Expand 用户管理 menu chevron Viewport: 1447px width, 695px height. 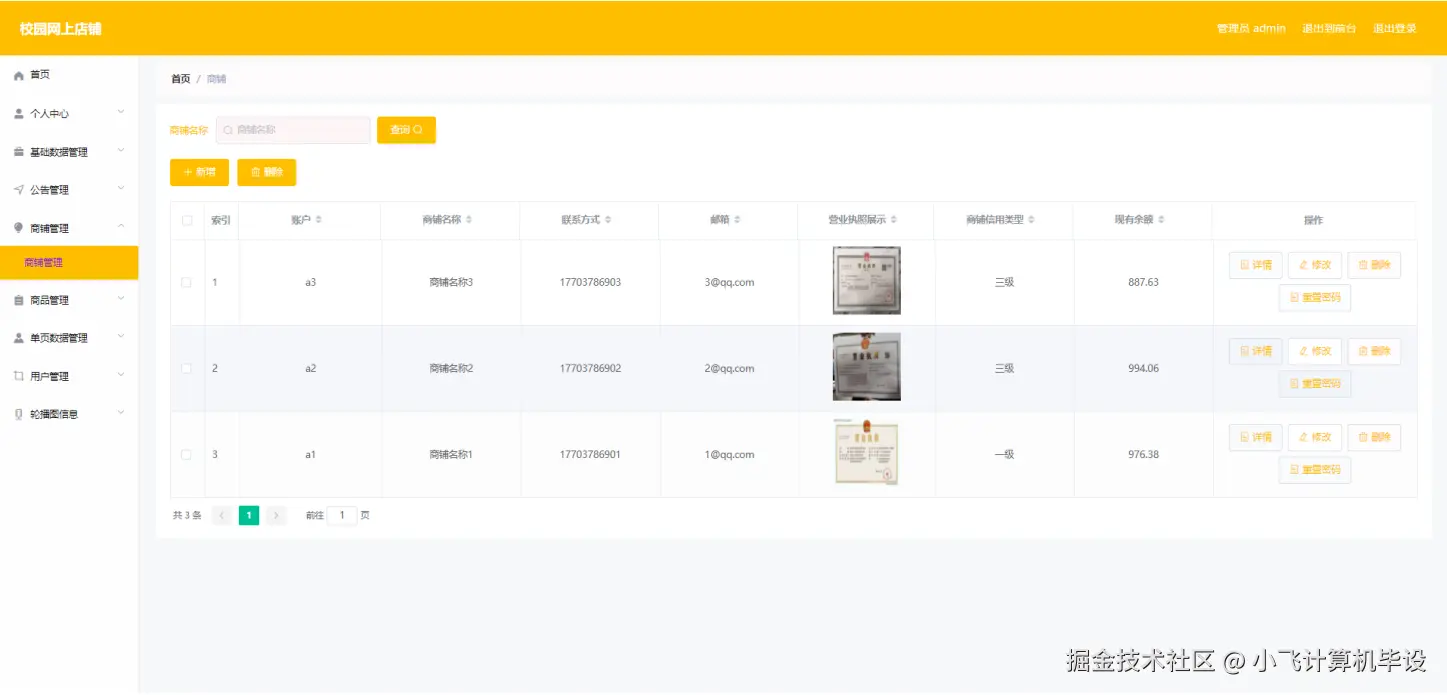point(121,375)
